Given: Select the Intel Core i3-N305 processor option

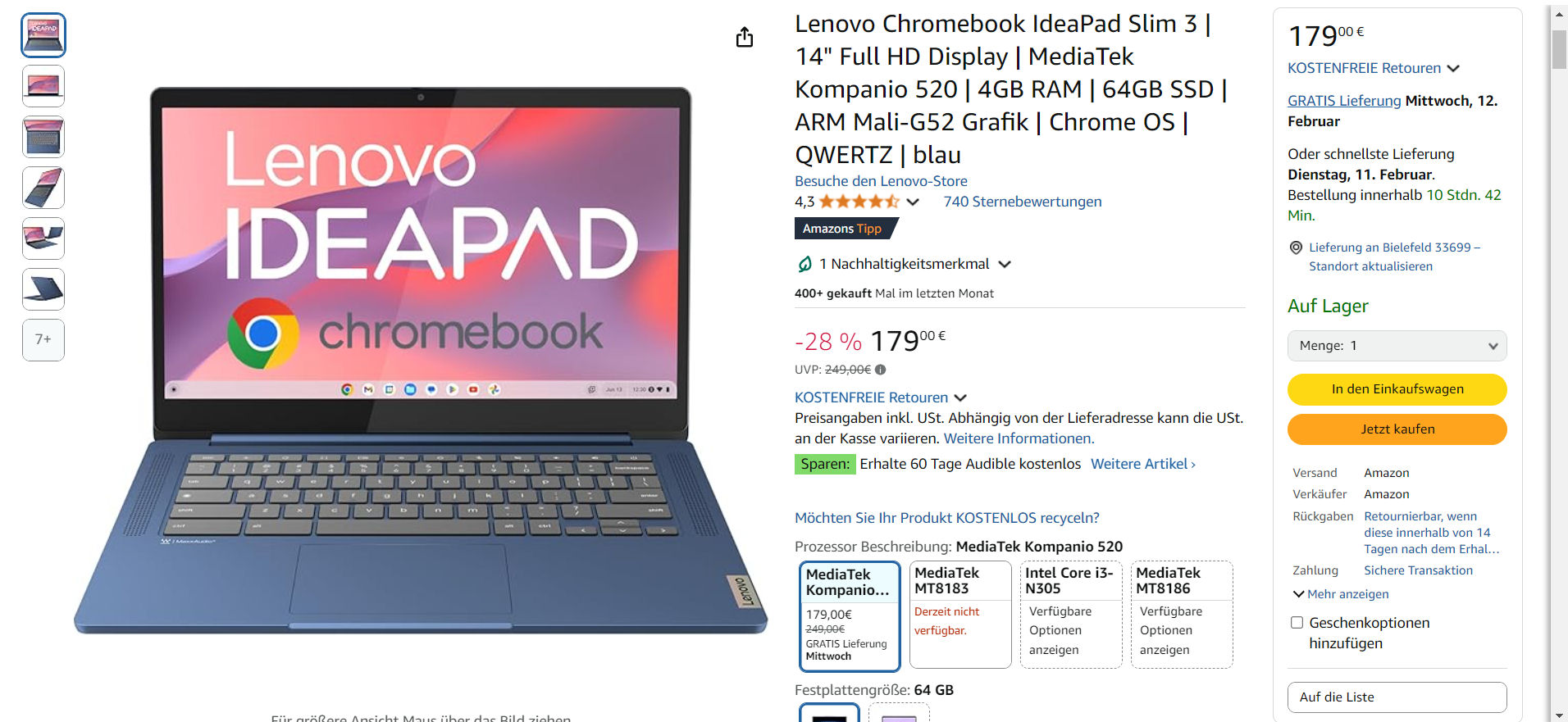Looking at the screenshot, I should [1071, 615].
